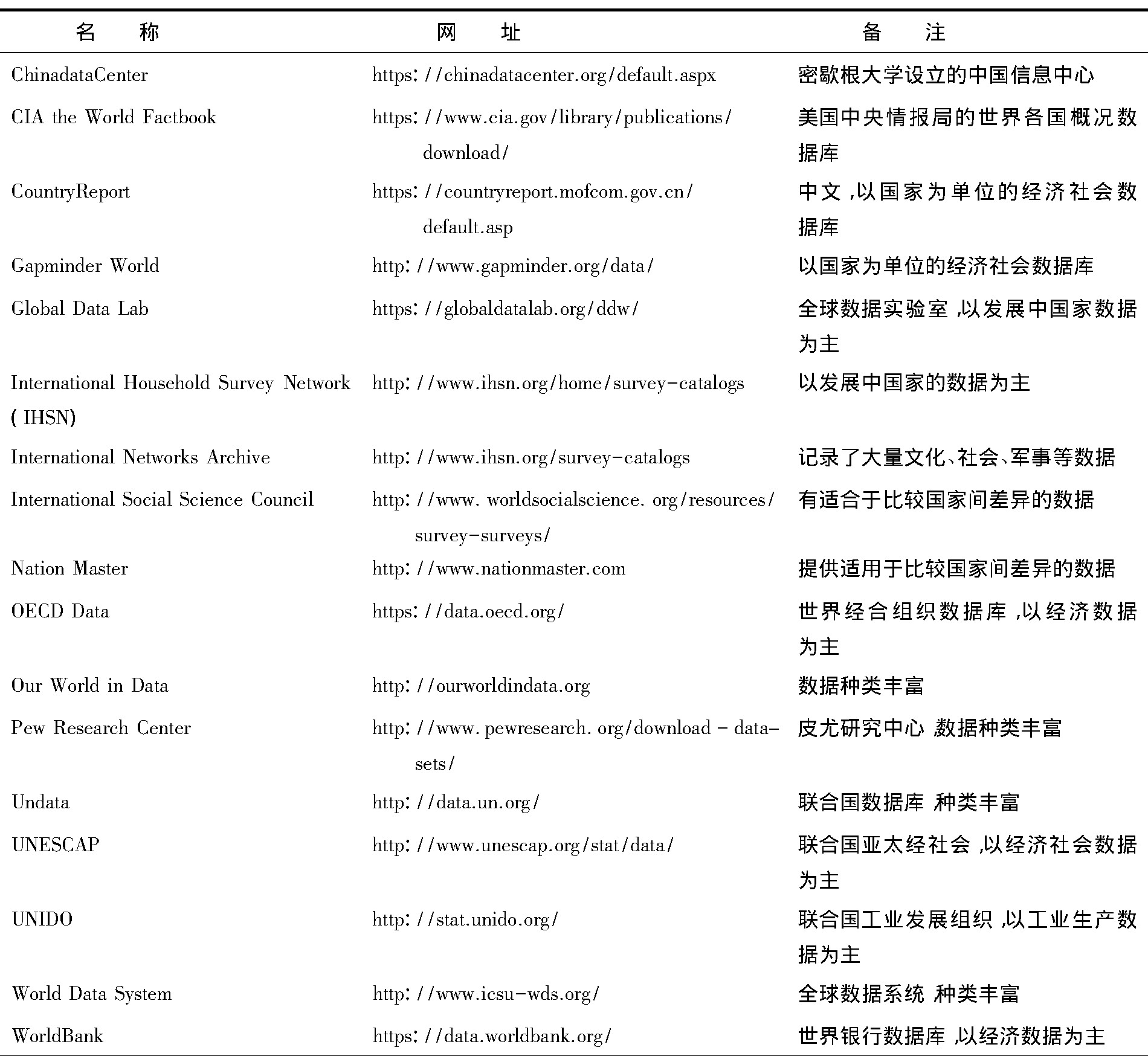
Task: Click the note 有适合于比较国家间差异的数据
Action: (946, 500)
